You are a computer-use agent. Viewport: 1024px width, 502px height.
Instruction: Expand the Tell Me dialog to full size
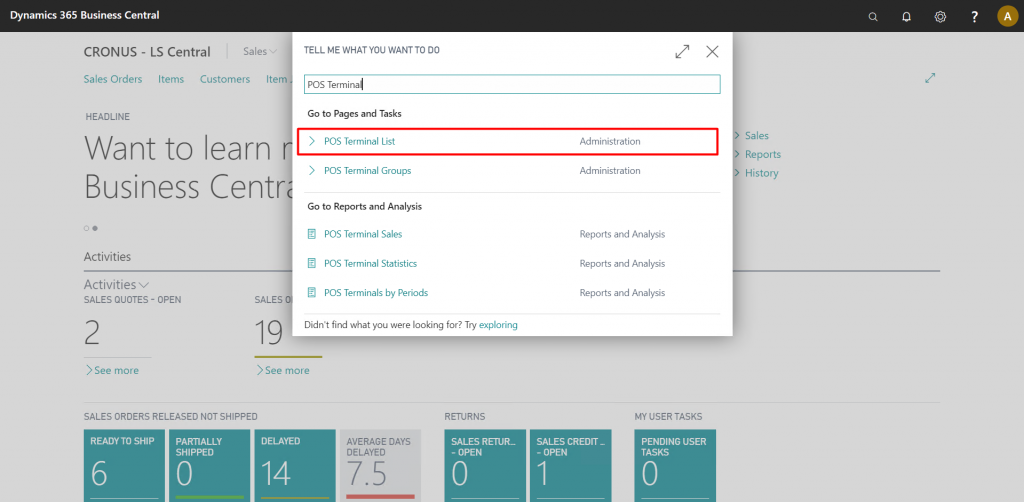pos(682,52)
